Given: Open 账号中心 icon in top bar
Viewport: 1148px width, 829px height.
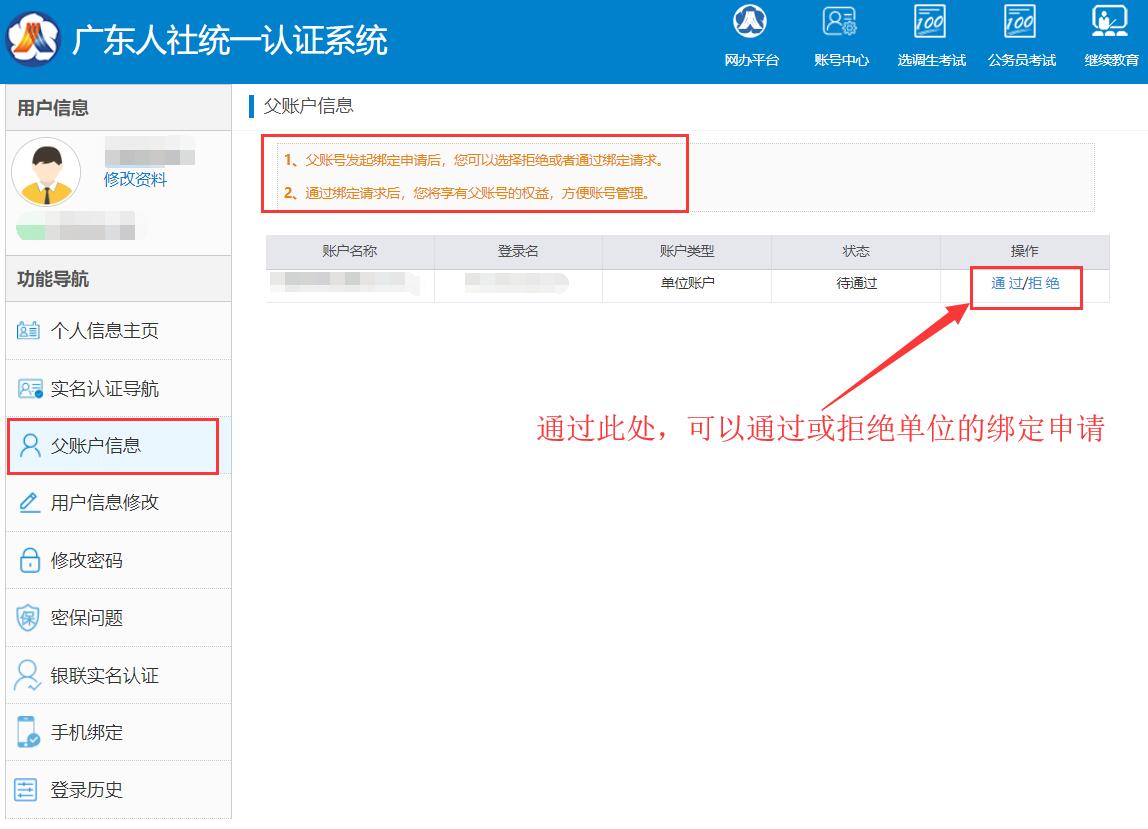Looking at the screenshot, I should point(841,23).
